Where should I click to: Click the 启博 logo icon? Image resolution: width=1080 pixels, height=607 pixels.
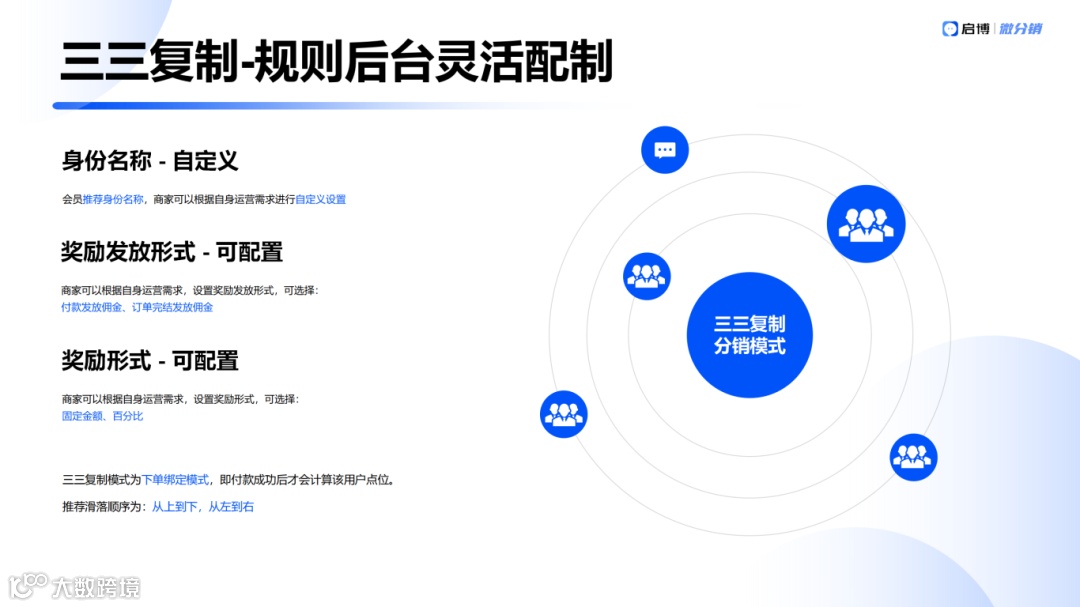(x=950, y=29)
